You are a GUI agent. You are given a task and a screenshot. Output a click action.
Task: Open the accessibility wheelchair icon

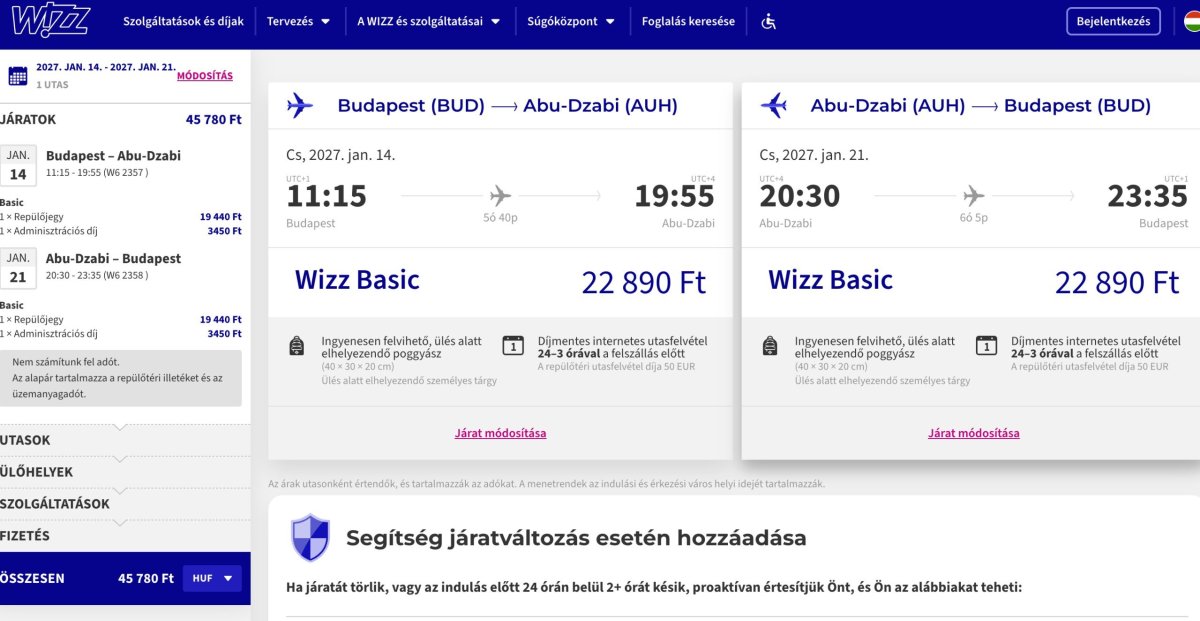tap(768, 21)
